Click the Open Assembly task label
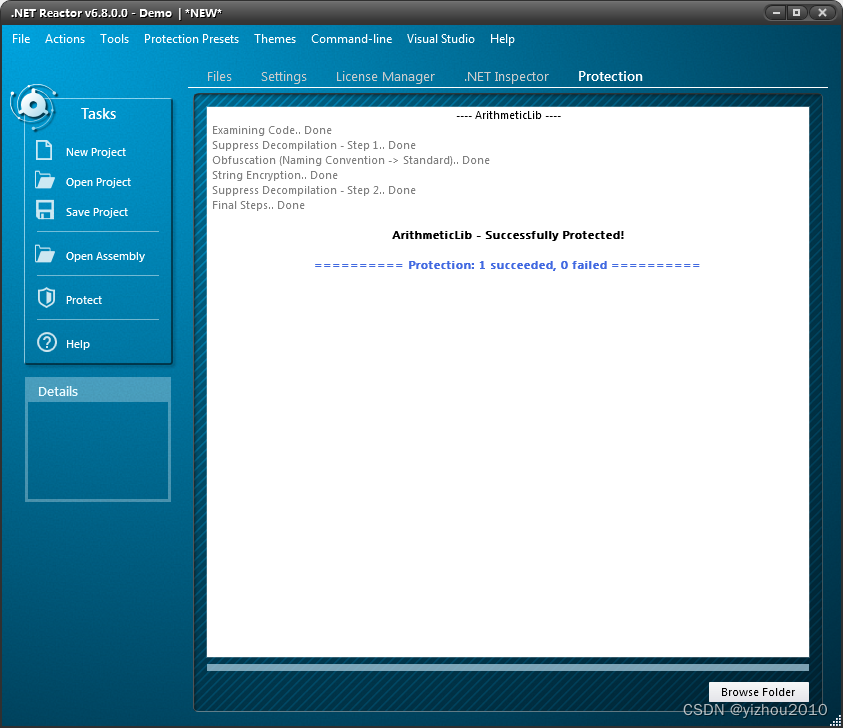Viewport: 843px width, 728px height. tap(105, 256)
